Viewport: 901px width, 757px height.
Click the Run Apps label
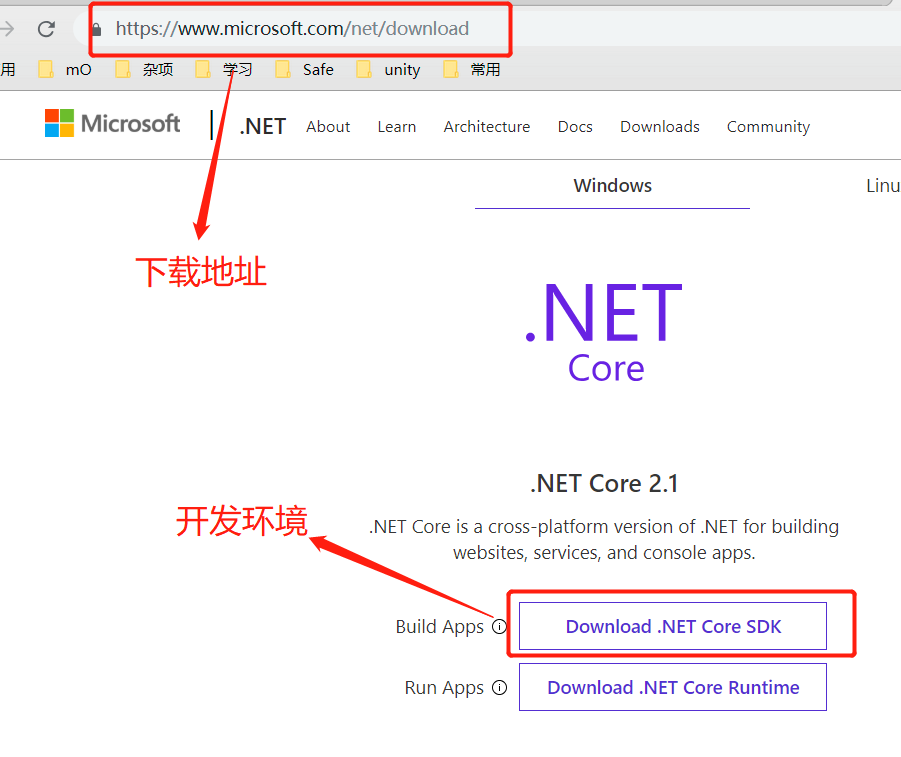pyautogui.click(x=444, y=688)
